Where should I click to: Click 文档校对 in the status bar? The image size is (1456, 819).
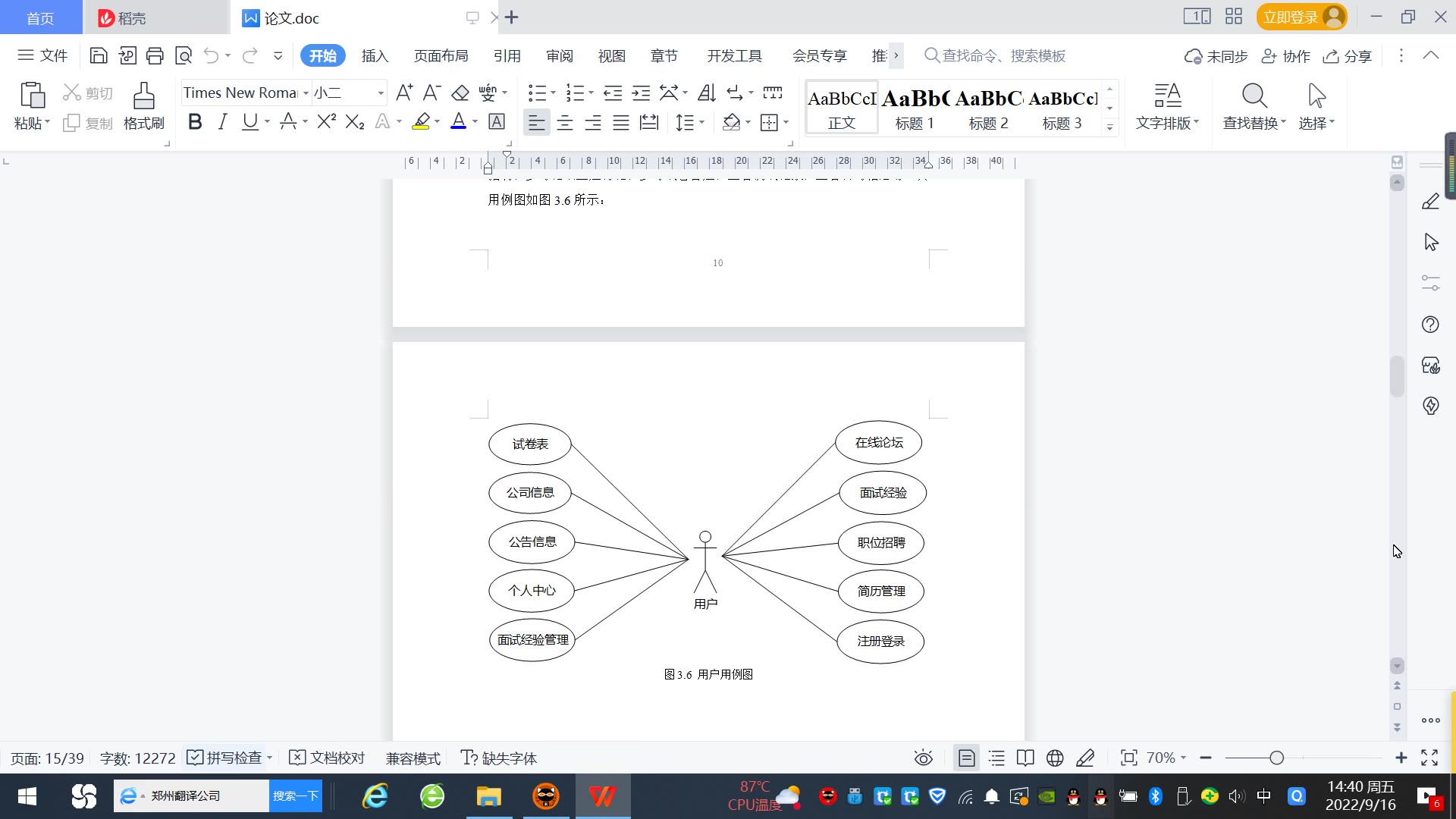[x=328, y=758]
